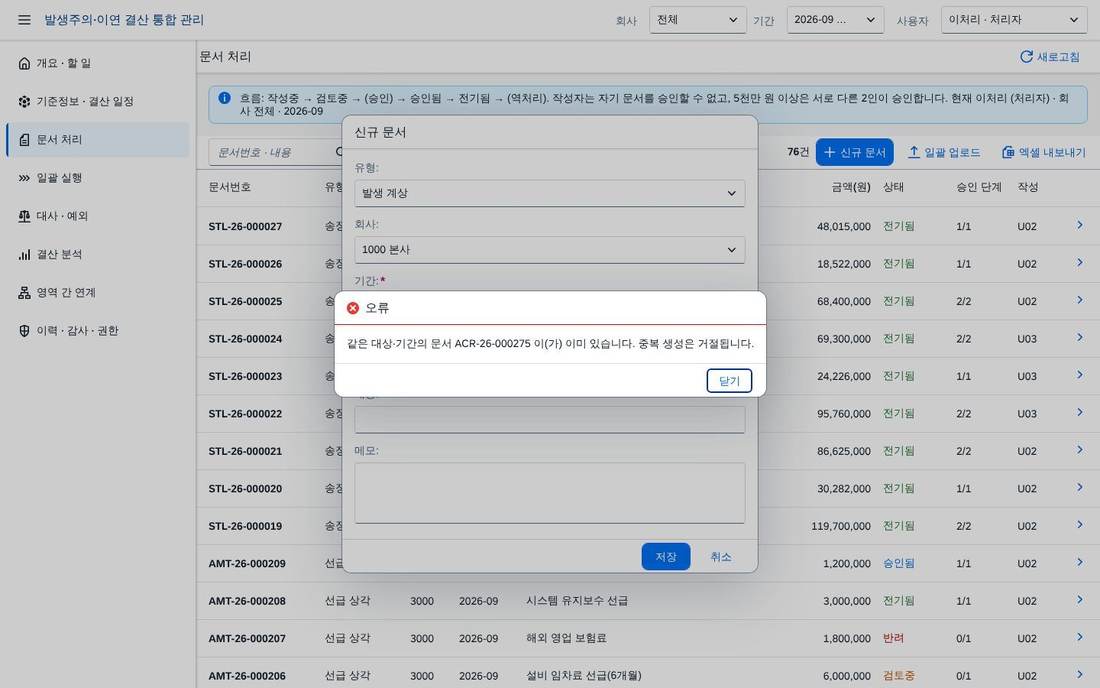Open row AMT-26-000208 detail chevron
Viewport: 1100px width, 688px height.
click(x=1080, y=600)
